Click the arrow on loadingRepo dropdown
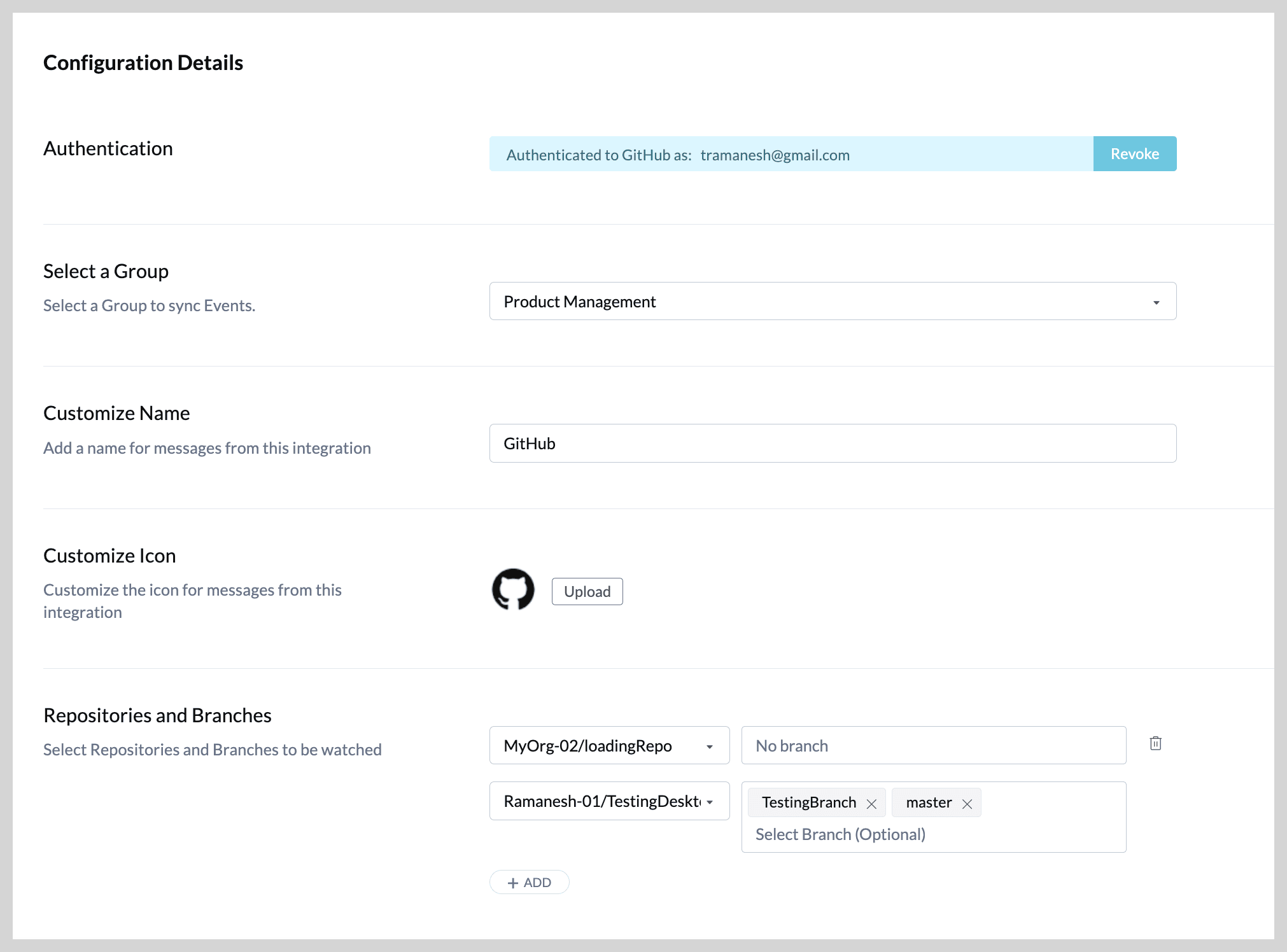 (709, 746)
